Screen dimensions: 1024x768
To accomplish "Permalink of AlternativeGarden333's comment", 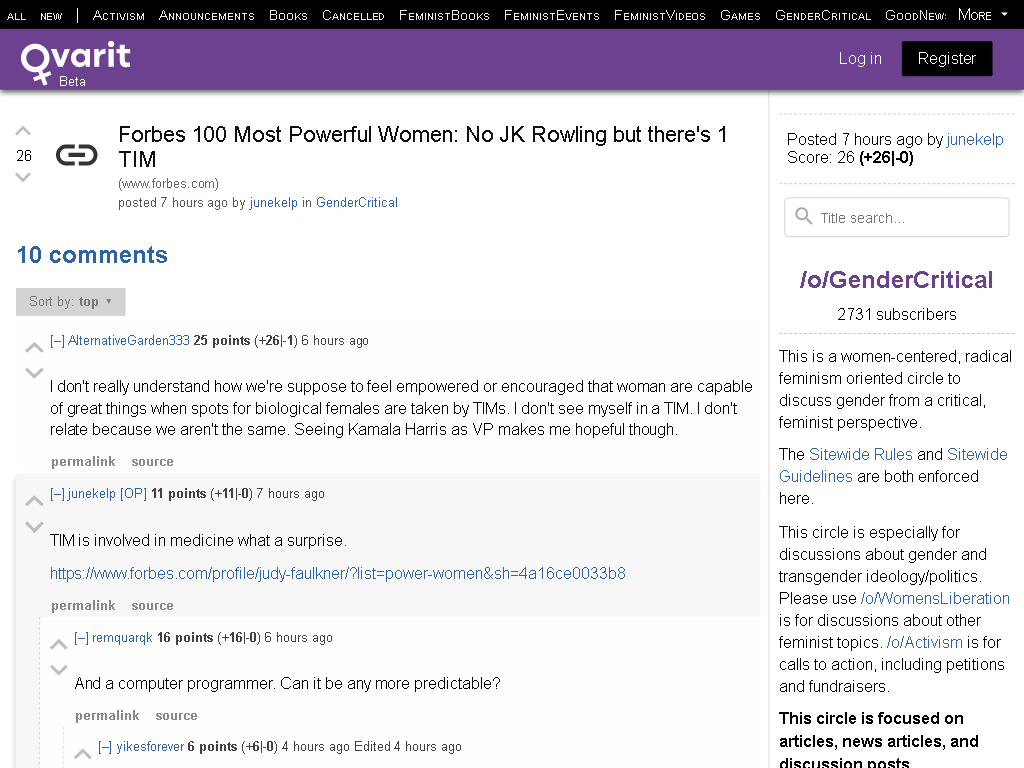I will click(83, 461).
